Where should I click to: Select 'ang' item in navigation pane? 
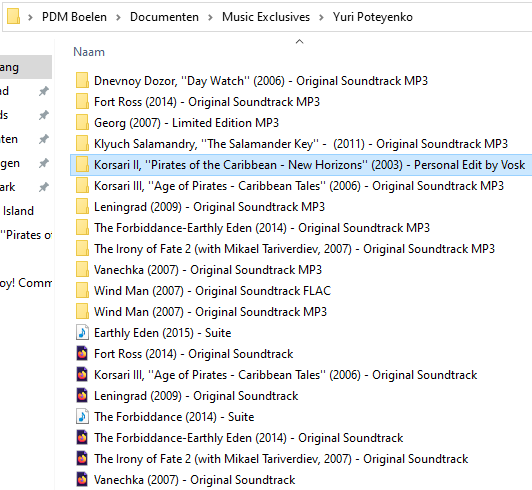click(26, 67)
